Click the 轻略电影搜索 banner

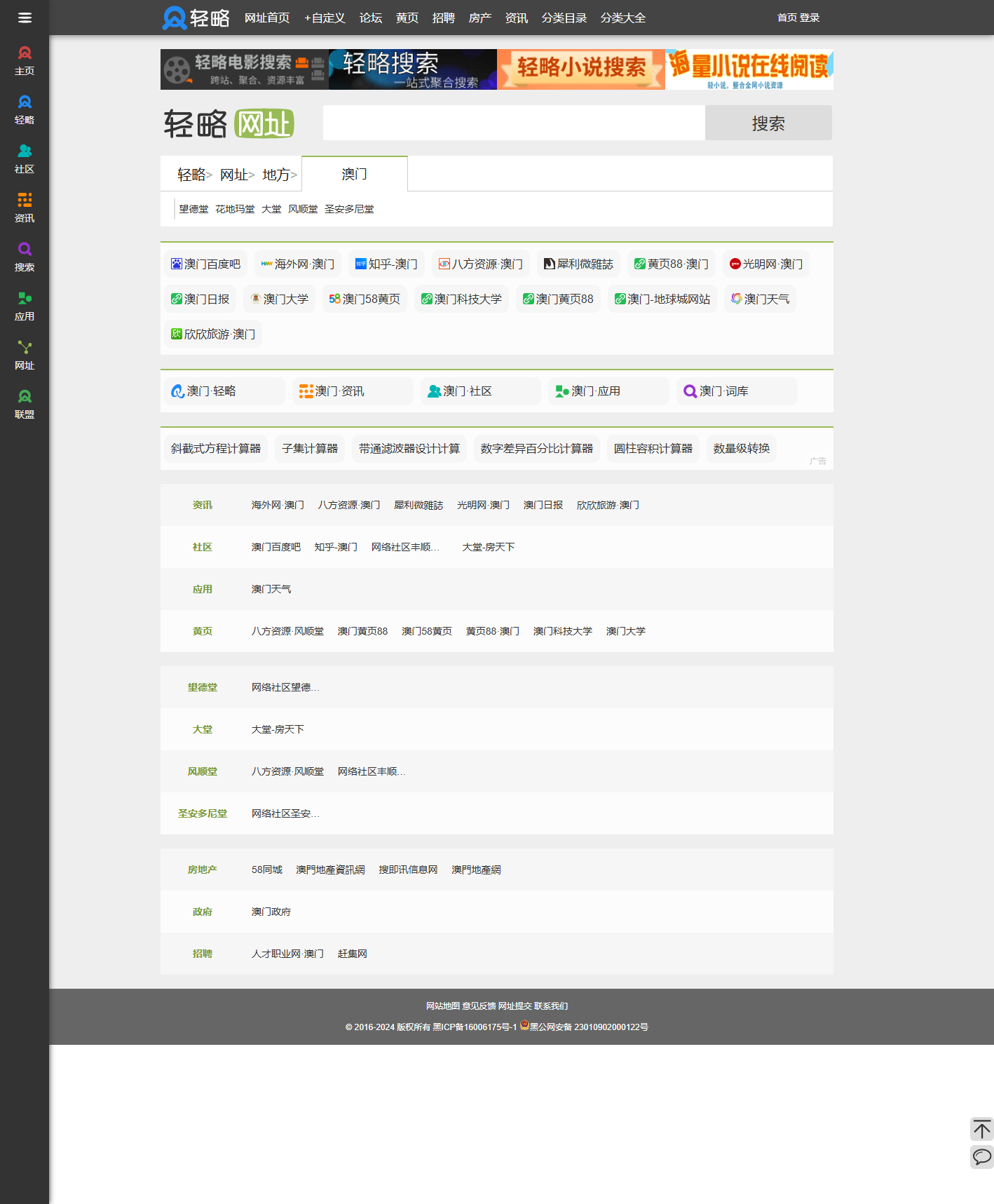coord(244,69)
